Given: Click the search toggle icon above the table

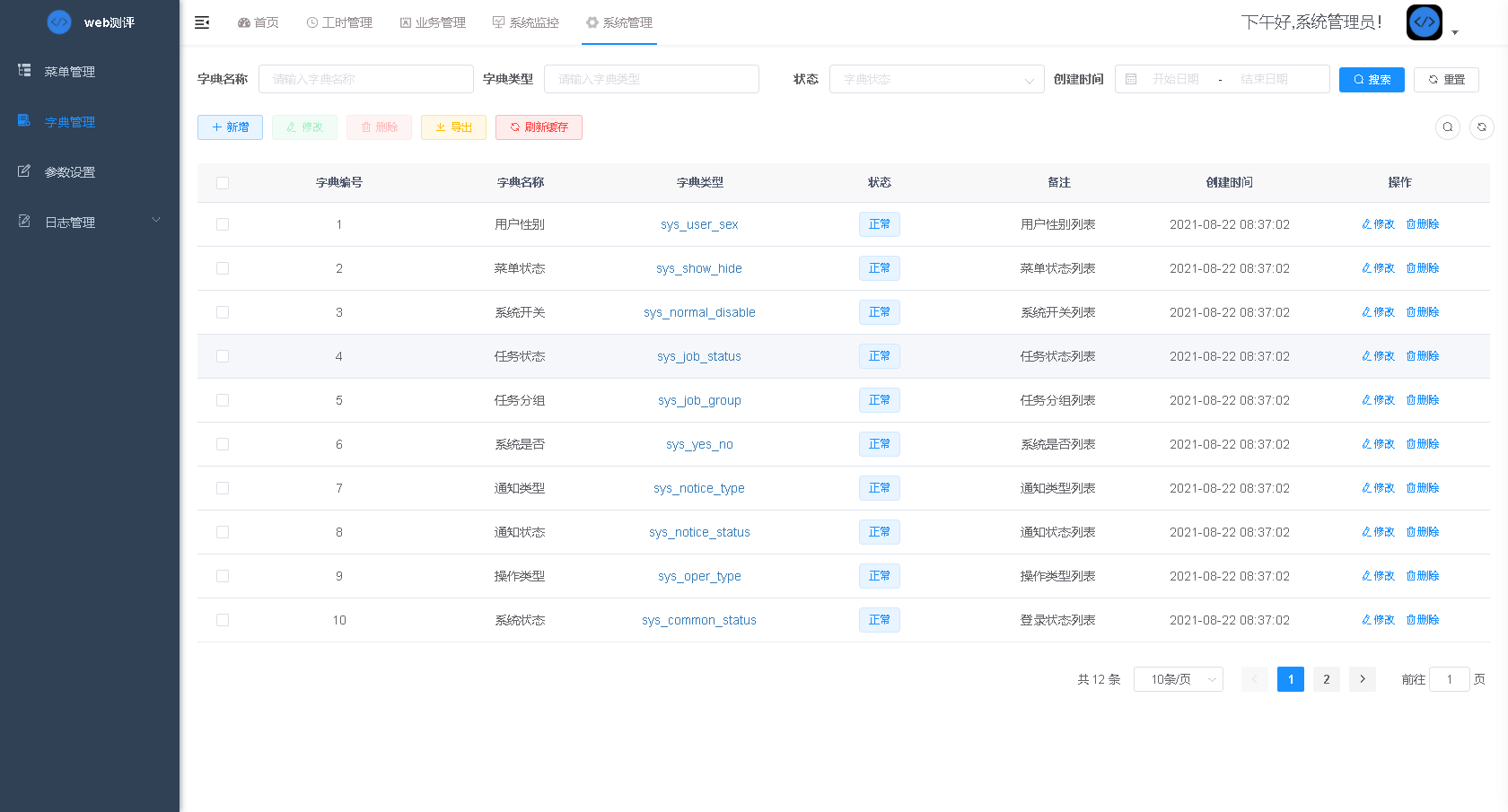Looking at the screenshot, I should [x=1448, y=127].
